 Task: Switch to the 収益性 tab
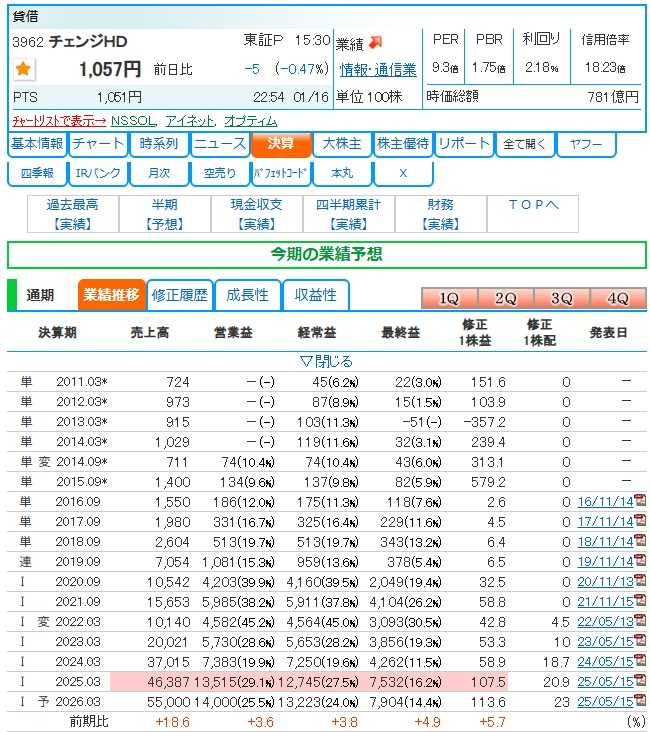pyautogui.click(x=316, y=295)
